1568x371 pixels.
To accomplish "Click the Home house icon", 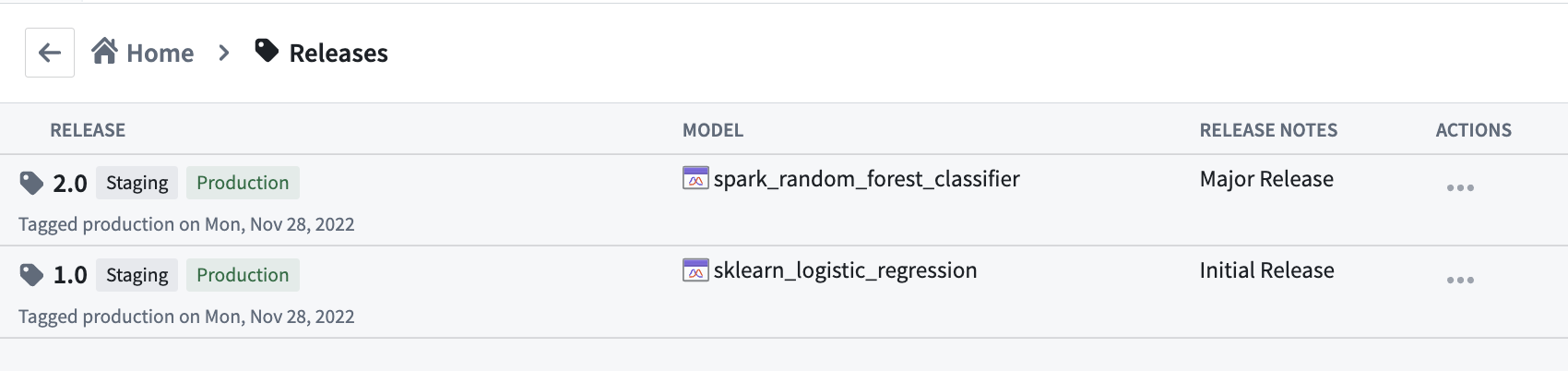I will [x=104, y=51].
